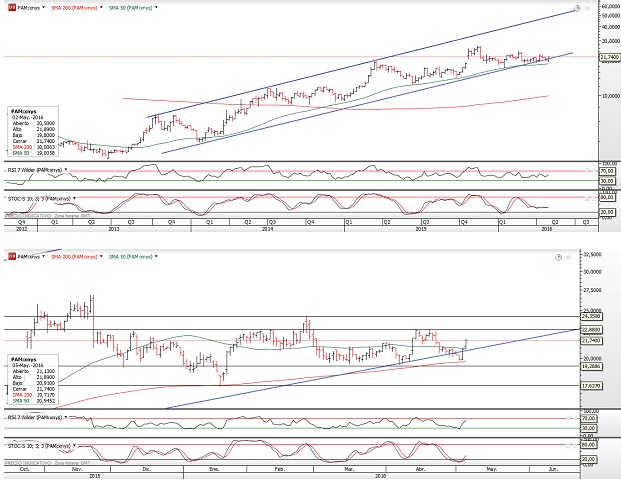Click the Feb. month label on the lower time axis
The height and width of the screenshot is (496, 621).
click(280, 469)
